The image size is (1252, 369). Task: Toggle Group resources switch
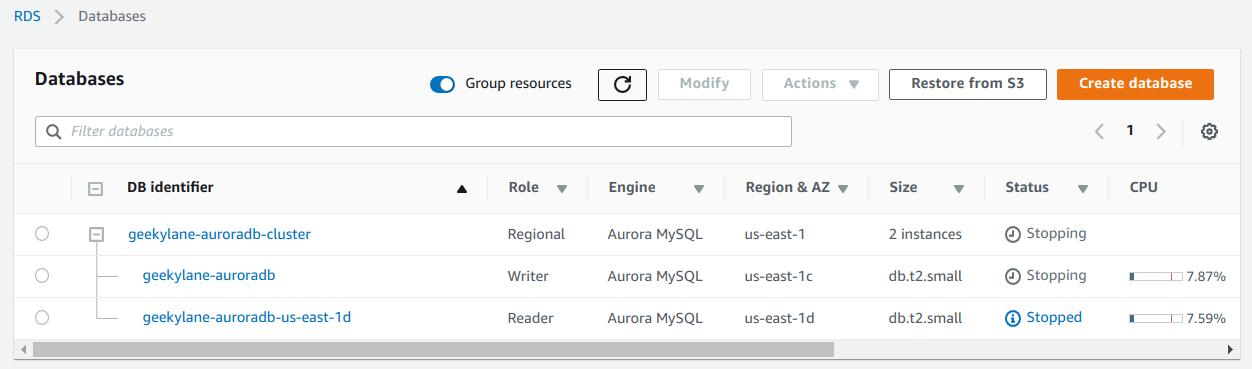[442, 84]
